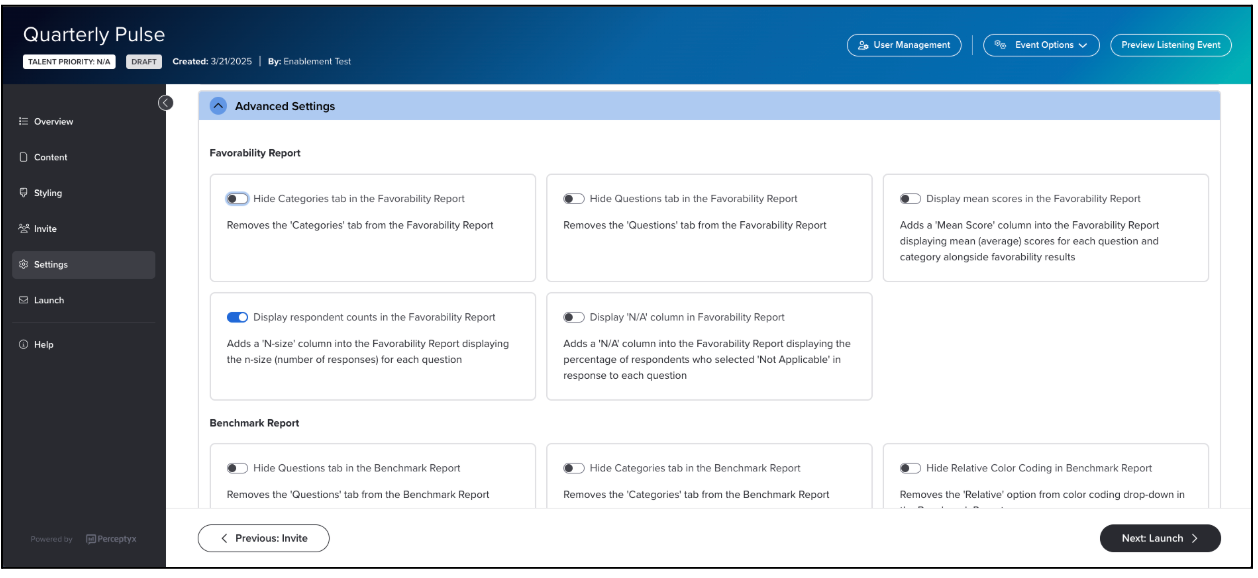The width and height of the screenshot is (1258, 578).
Task: Click the Launch envelope icon in sidebar
Action: click(23, 300)
